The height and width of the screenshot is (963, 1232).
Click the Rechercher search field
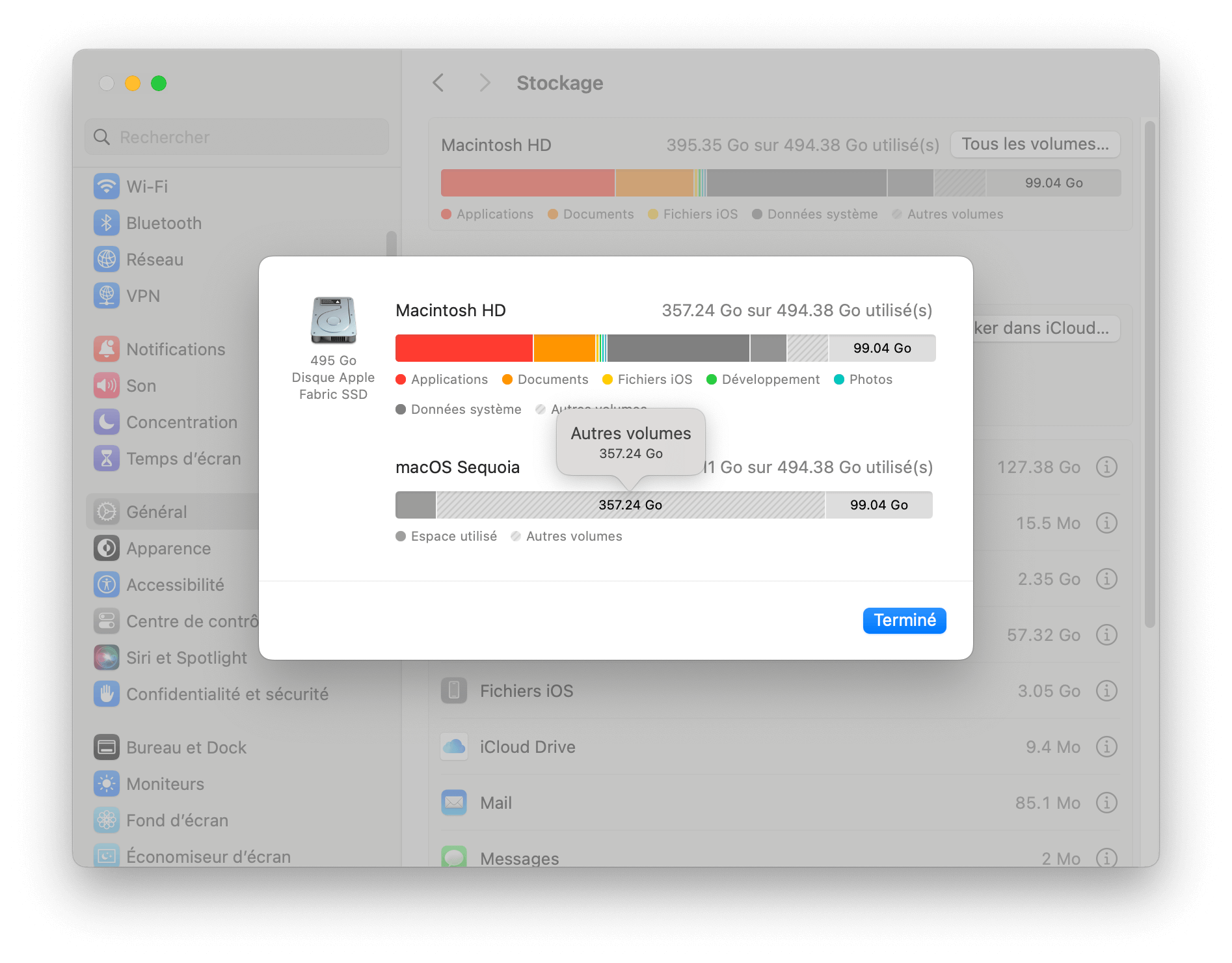coord(237,137)
